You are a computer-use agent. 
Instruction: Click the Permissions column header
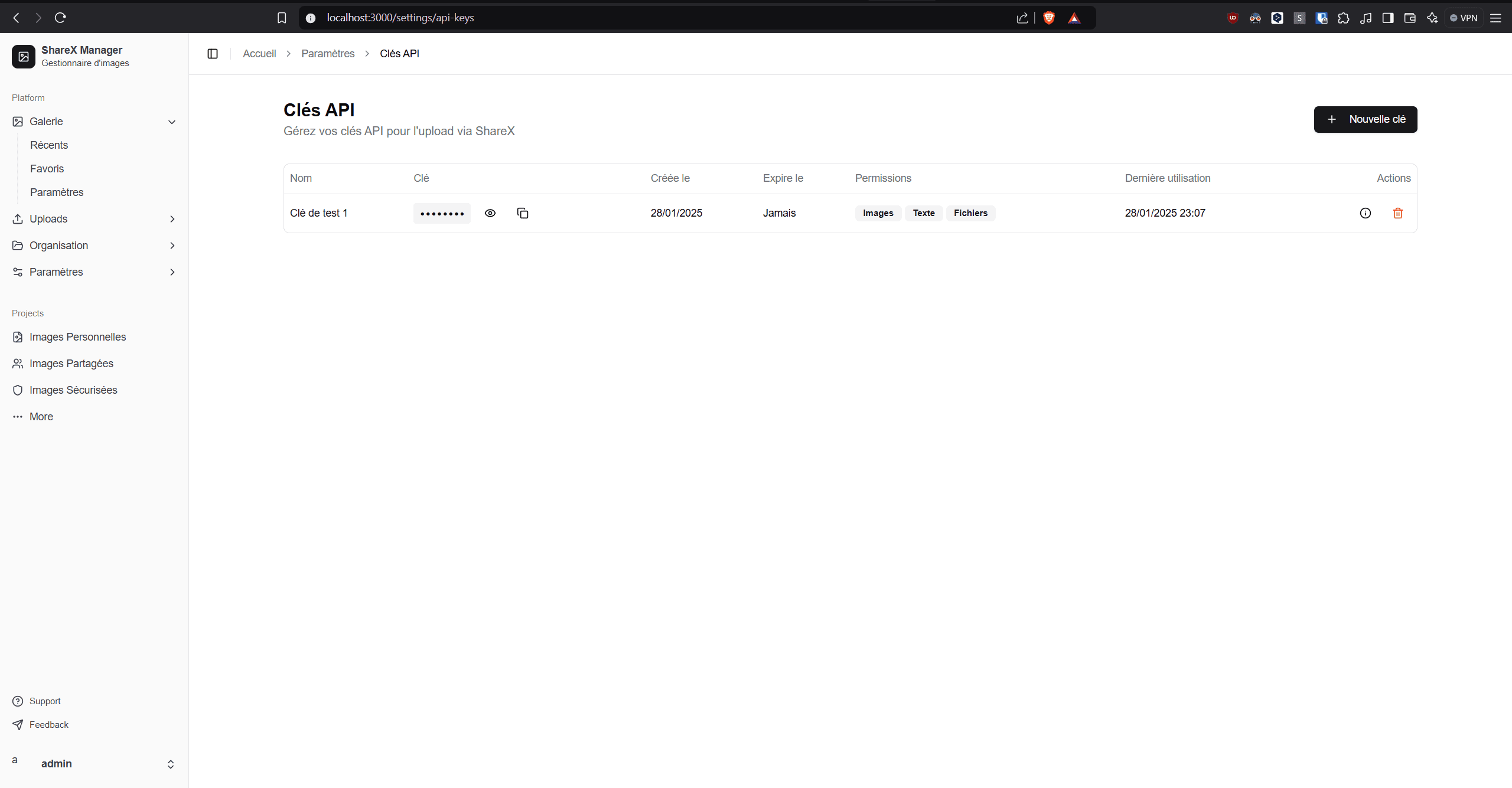883,178
